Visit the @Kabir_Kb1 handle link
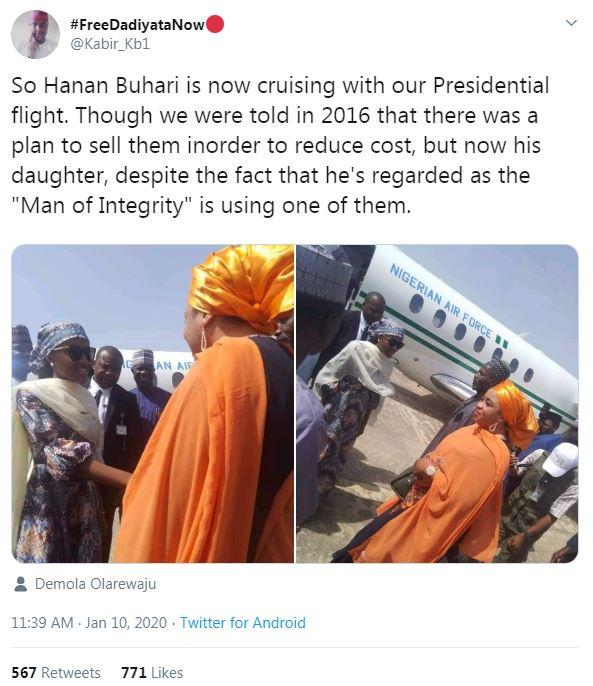The width and height of the screenshot is (593, 686). pos(110,44)
